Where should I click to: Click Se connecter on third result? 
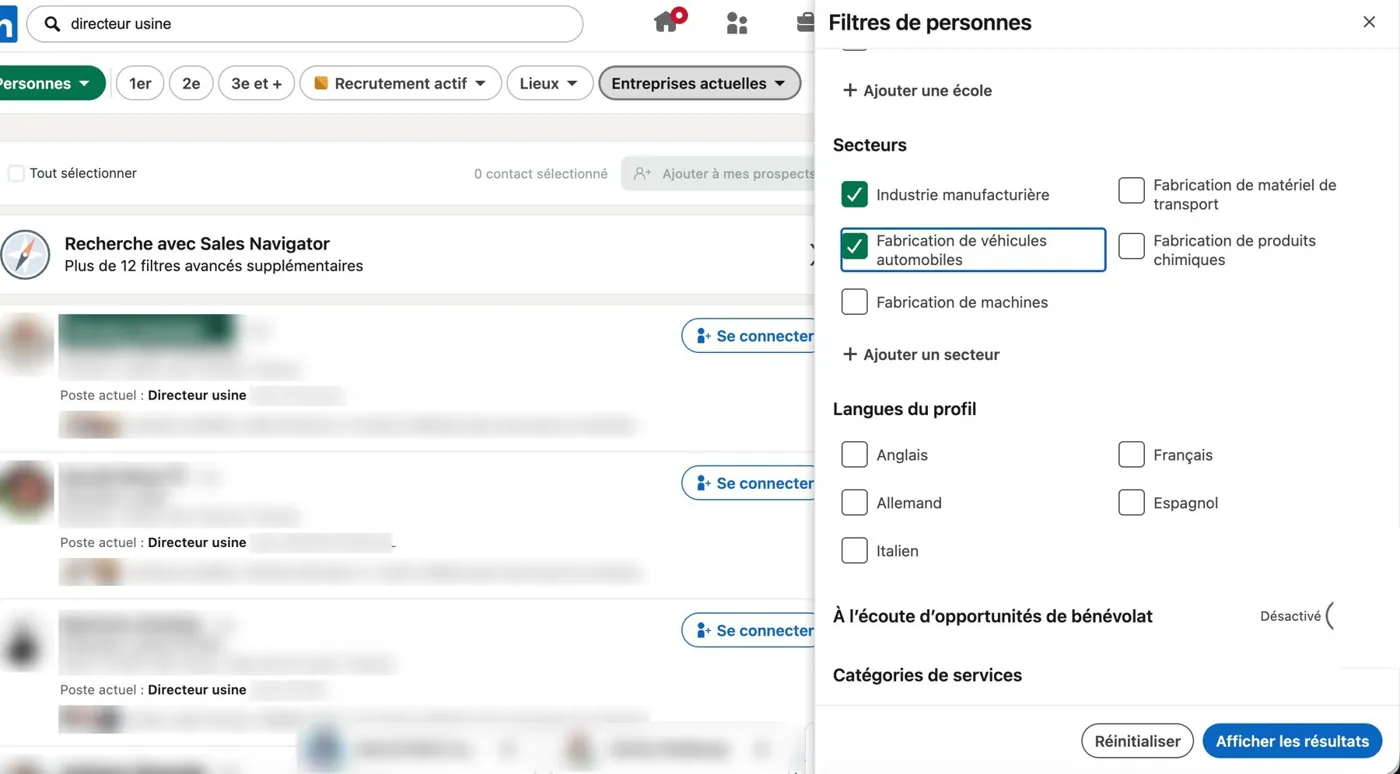[749, 630]
